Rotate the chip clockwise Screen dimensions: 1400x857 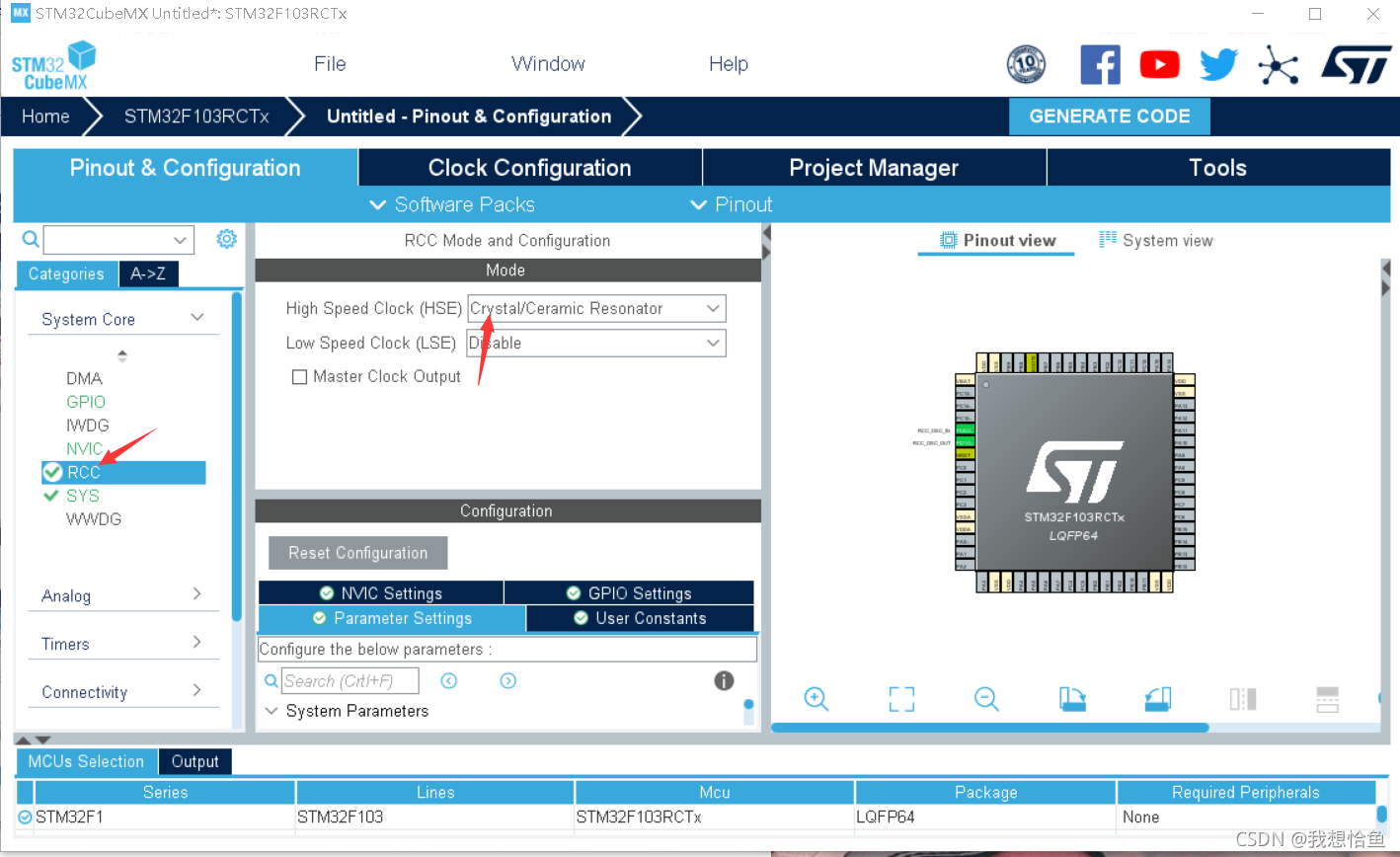coord(1072,699)
